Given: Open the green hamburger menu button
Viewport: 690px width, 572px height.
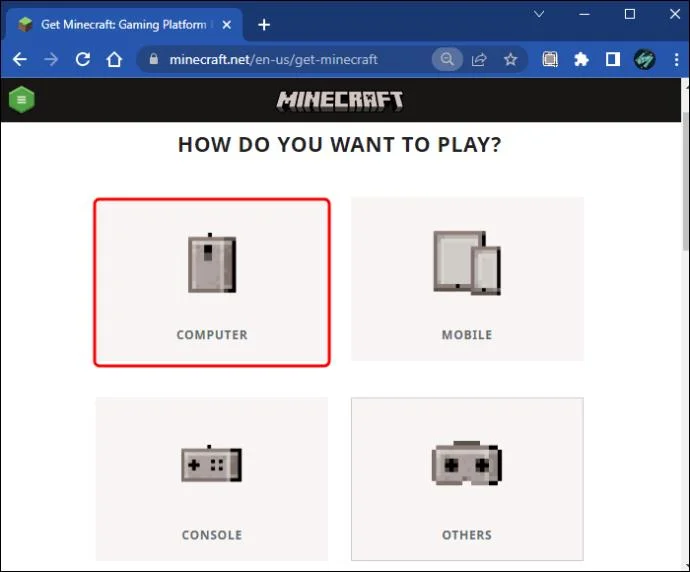Looking at the screenshot, I should point(22,99).
